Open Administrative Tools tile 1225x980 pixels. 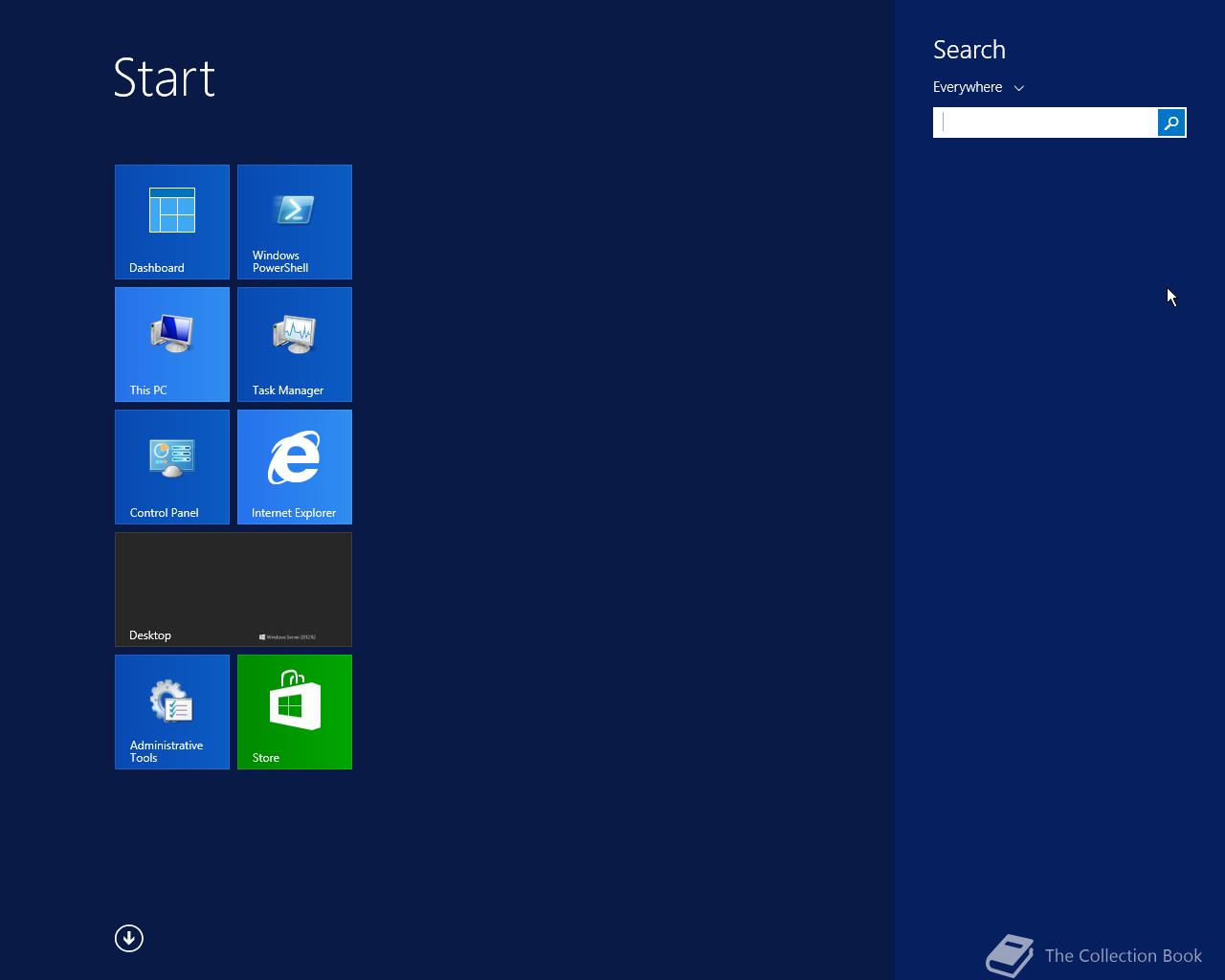172,712
